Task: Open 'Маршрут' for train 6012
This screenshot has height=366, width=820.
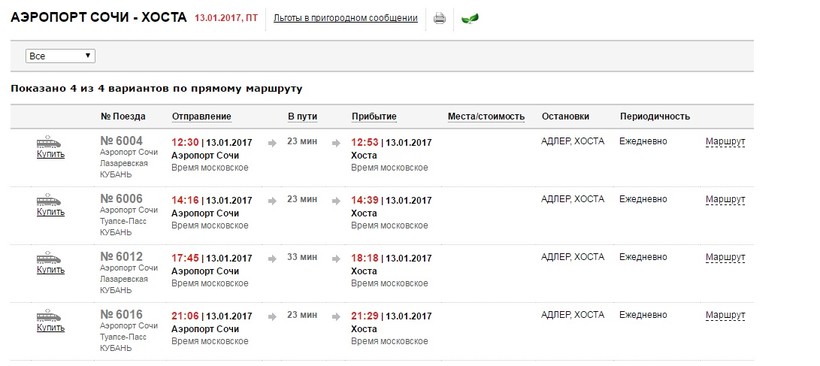Action: pos(725,258)
